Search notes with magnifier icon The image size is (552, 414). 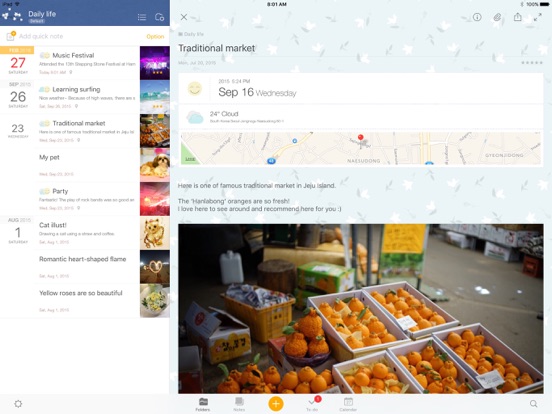534,403
